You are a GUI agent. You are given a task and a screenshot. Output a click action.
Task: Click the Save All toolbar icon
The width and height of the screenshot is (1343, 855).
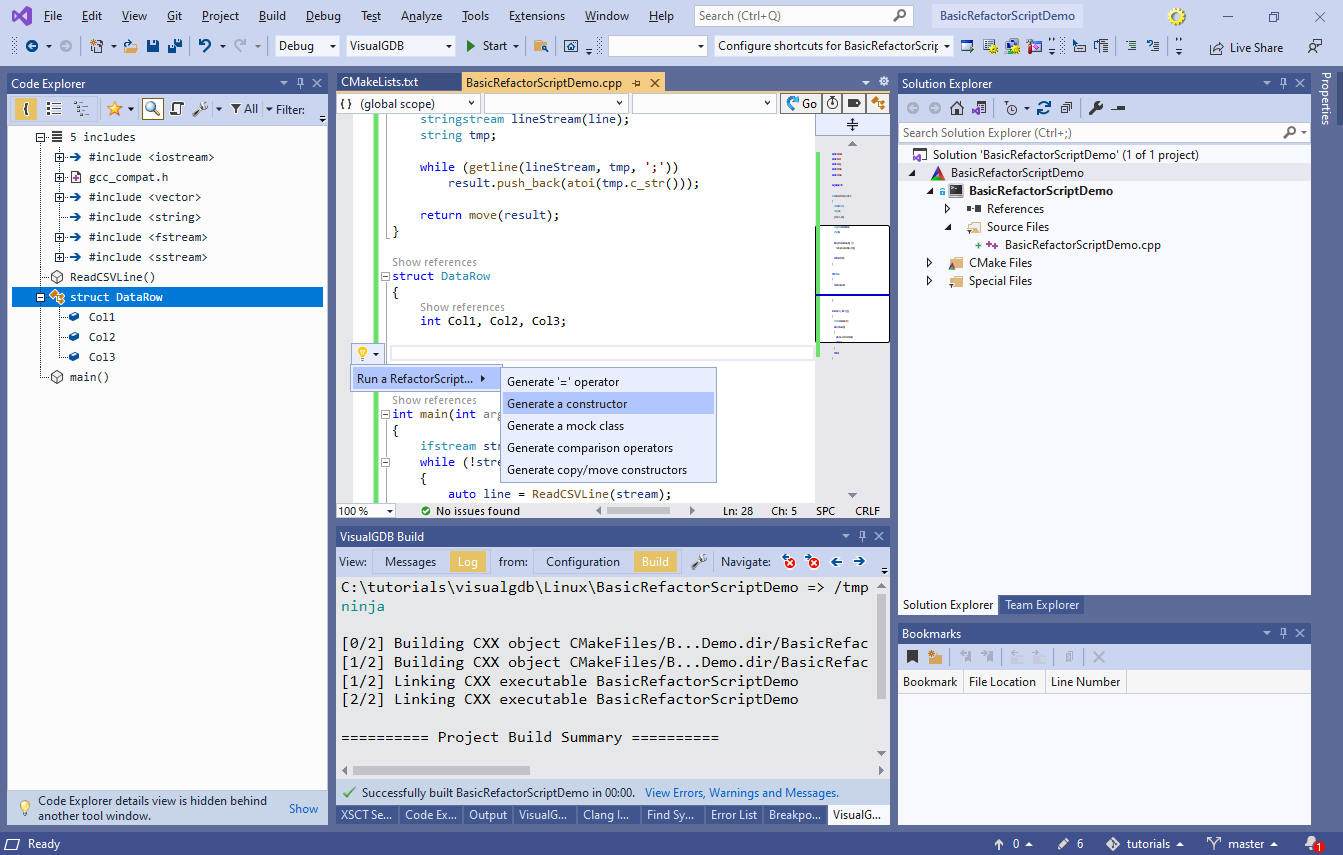pyautogui.click(x=174, y=46)
